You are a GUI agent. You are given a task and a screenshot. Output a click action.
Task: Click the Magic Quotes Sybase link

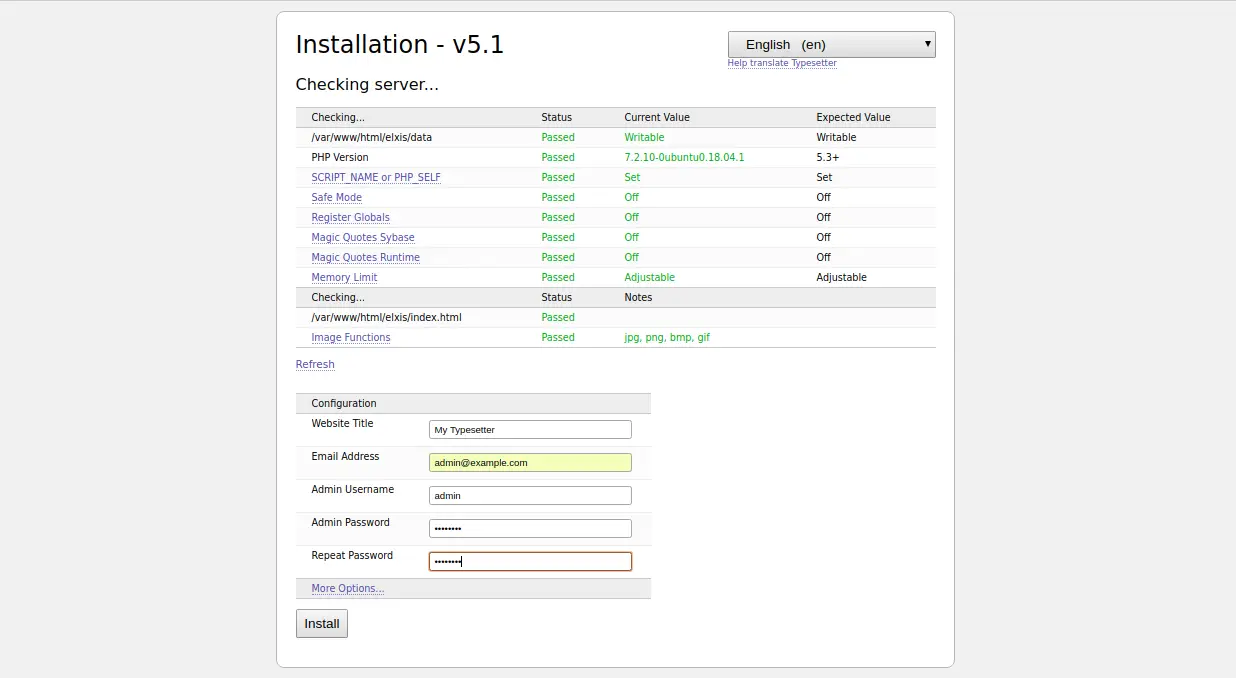(363, 237)
